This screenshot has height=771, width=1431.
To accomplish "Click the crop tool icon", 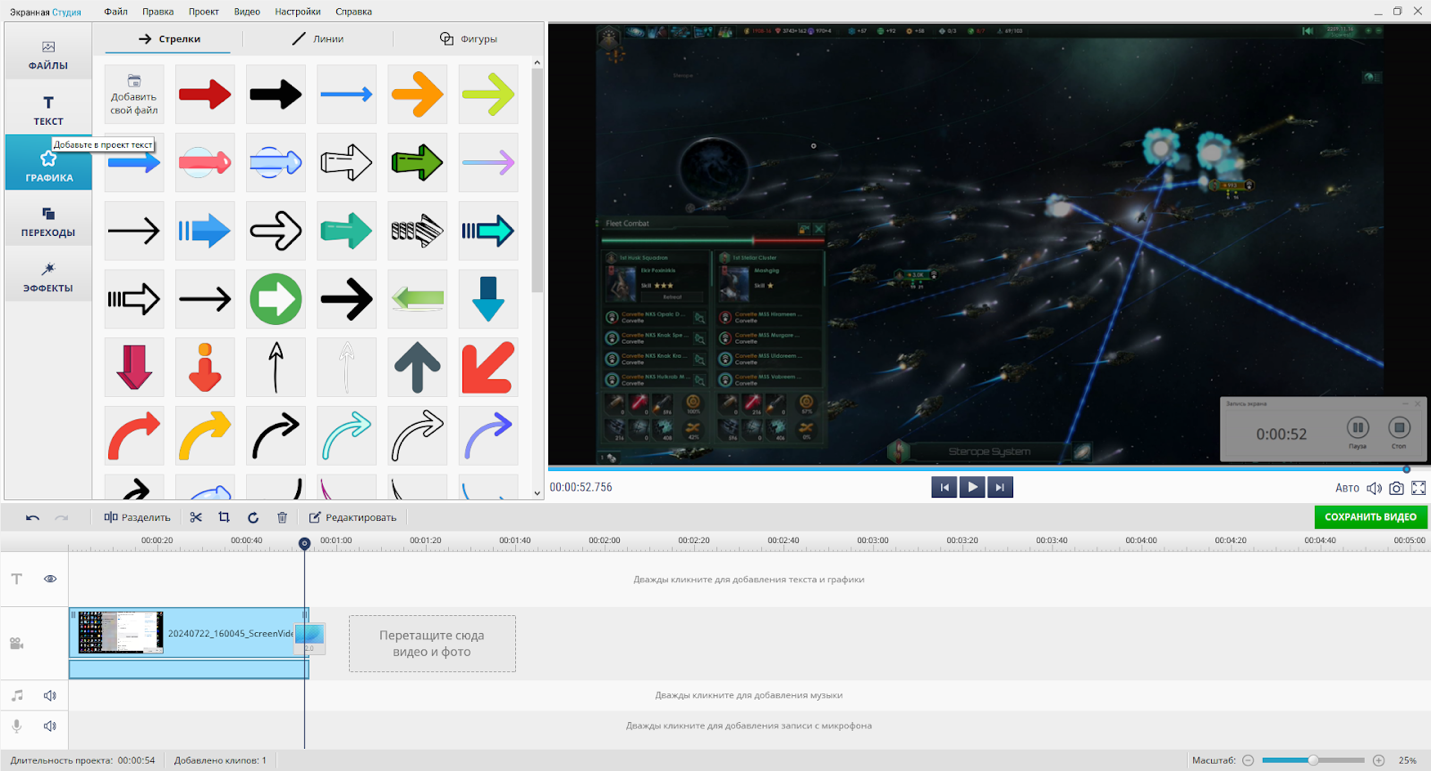I will click(x=224, y=517).
